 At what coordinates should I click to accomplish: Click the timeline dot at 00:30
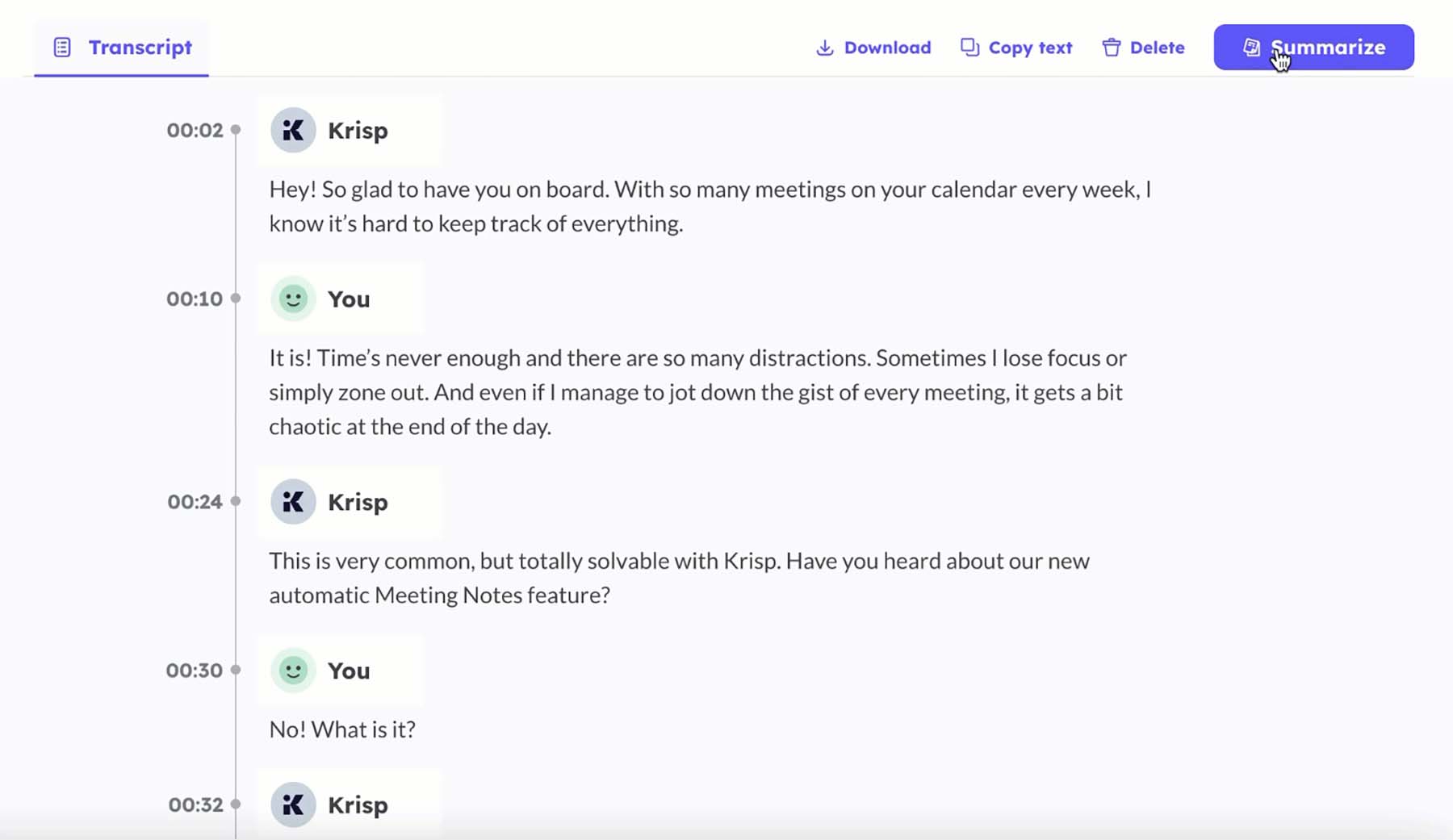tap(235, 670)
